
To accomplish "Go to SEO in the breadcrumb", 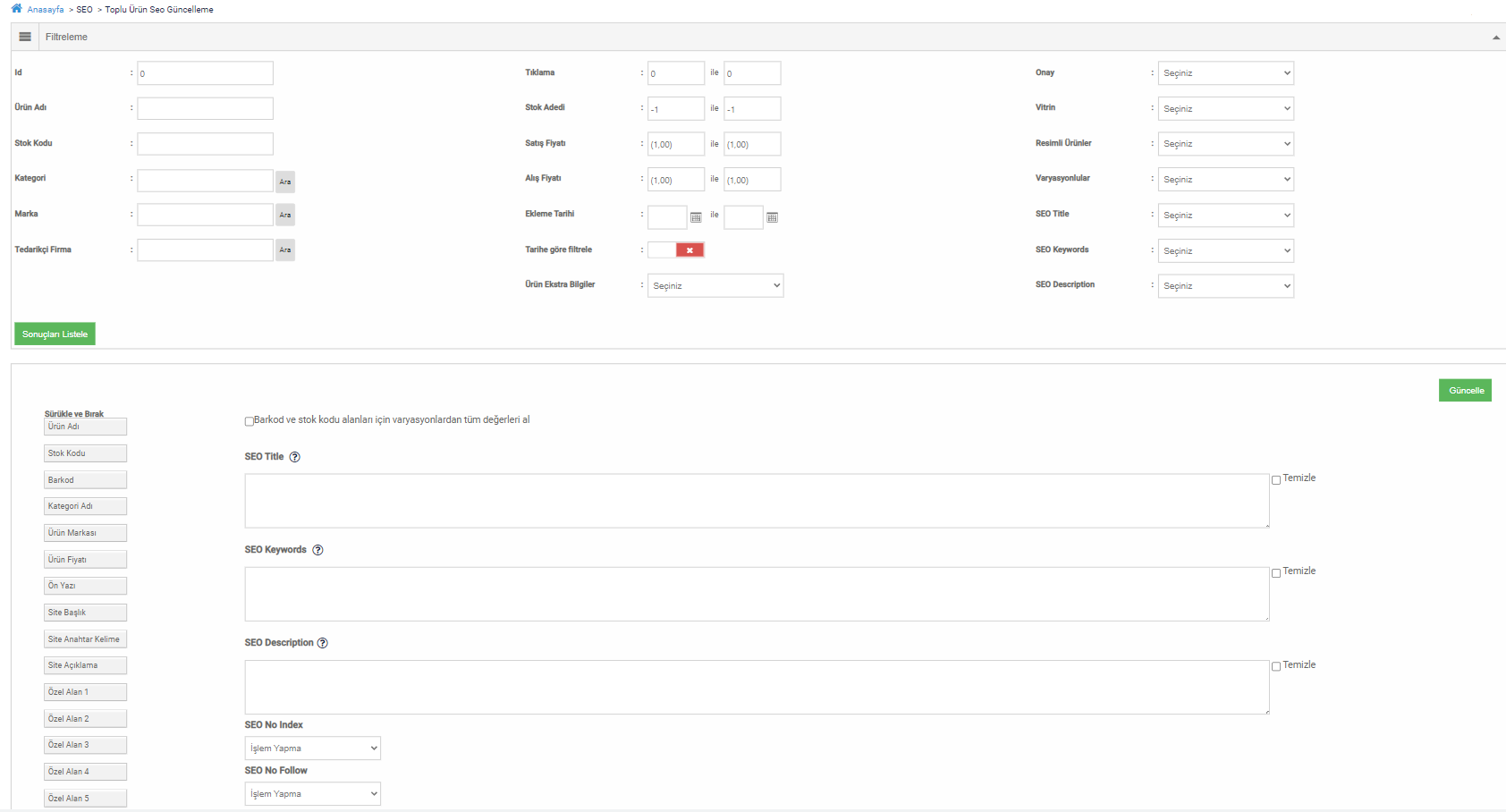I will 84,10.
